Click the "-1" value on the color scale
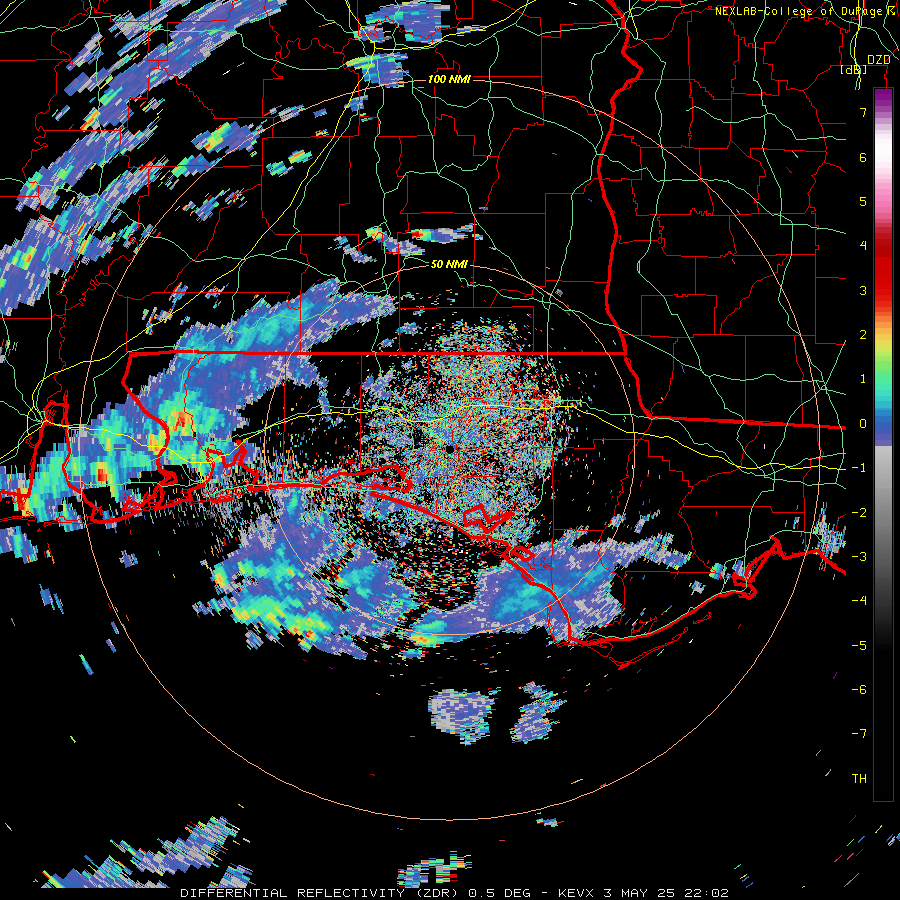This screenshot has width=900, height=900. click(x=859, y=468)
